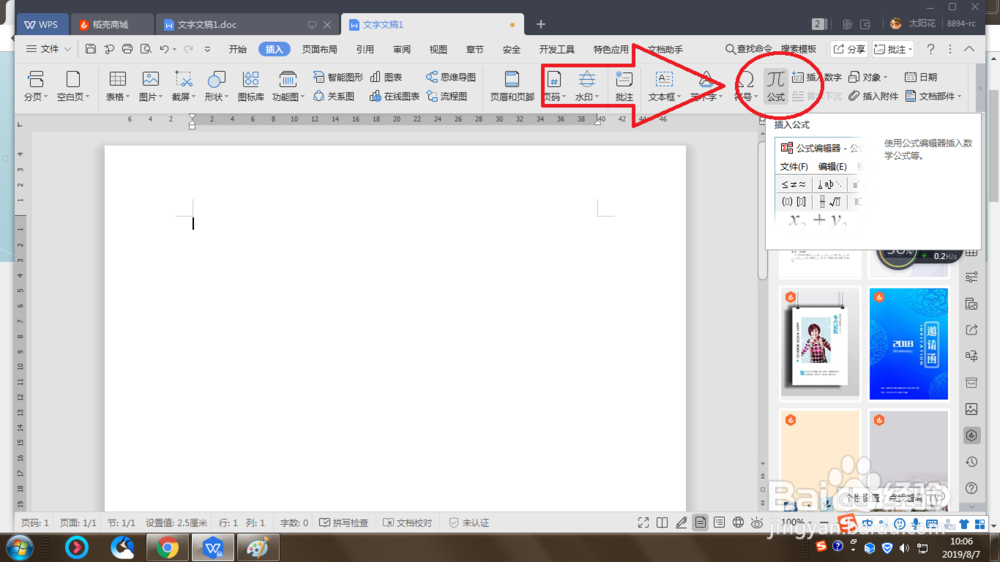Toggle reading layout book icon
This screenshot has width=1000, height=562.
[662, 522]
